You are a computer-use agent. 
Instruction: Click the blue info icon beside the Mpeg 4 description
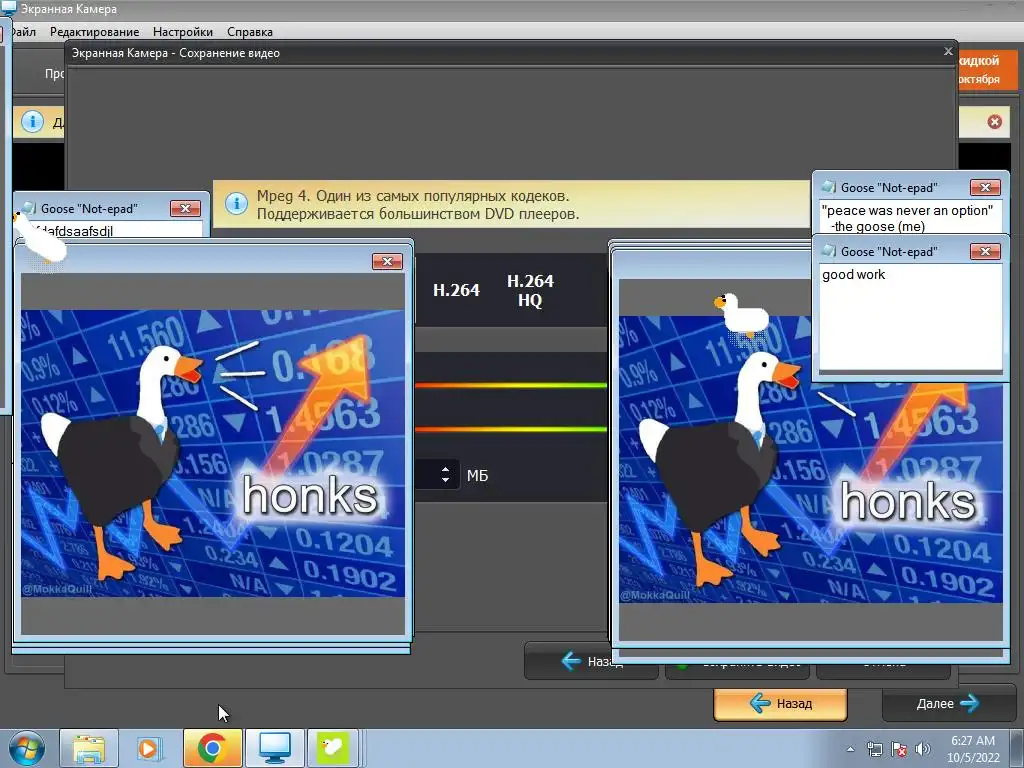236,204
